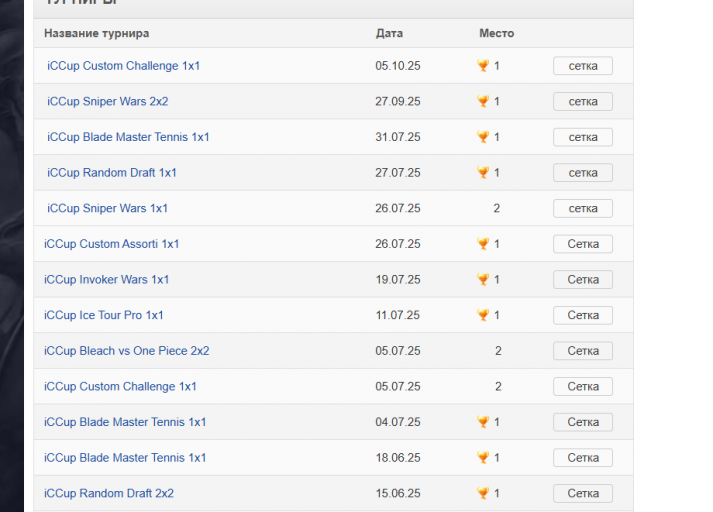The width and height of the screenshot is (713, 512).
Task: Open iCCup Invoker Wars 1x1 tournament link
Action: (106, 280)
